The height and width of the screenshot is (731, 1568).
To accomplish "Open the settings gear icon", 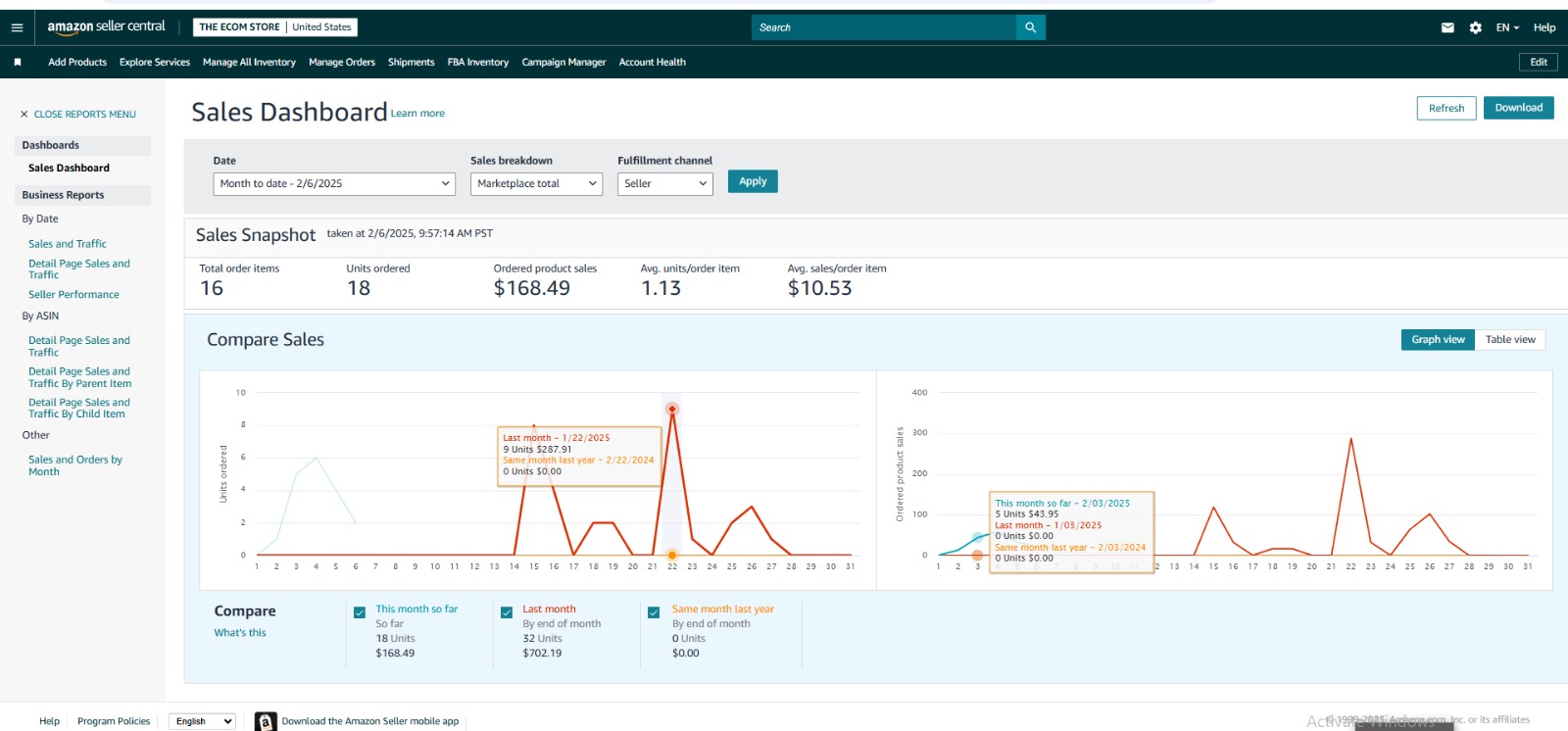I will 1475,27.
